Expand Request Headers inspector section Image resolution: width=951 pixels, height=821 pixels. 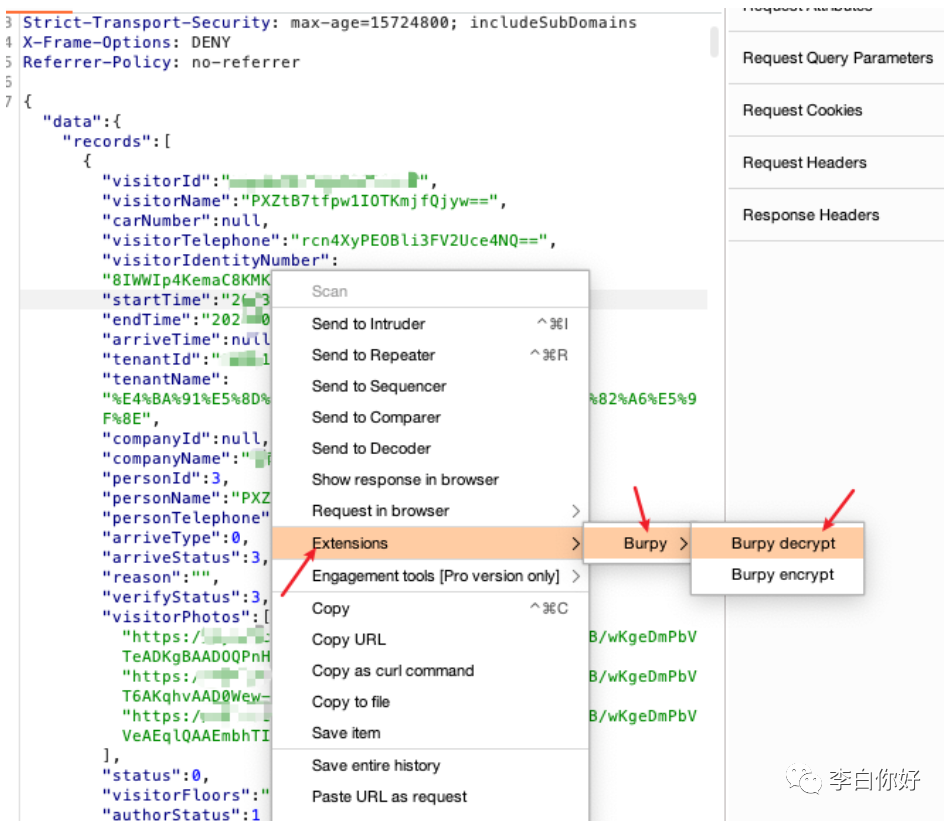pos(836,163)
